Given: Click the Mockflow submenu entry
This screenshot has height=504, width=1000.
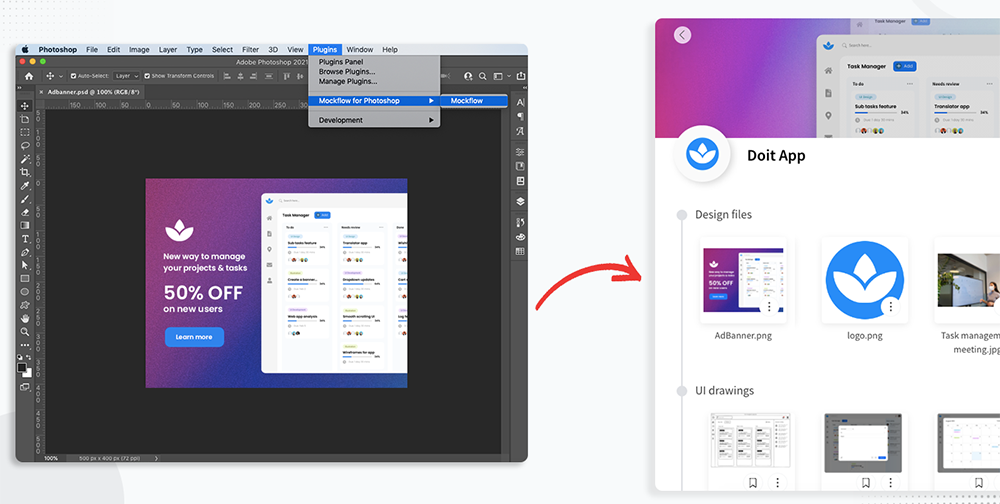Looking at the screenshot, I should click(x=474, y=101).
